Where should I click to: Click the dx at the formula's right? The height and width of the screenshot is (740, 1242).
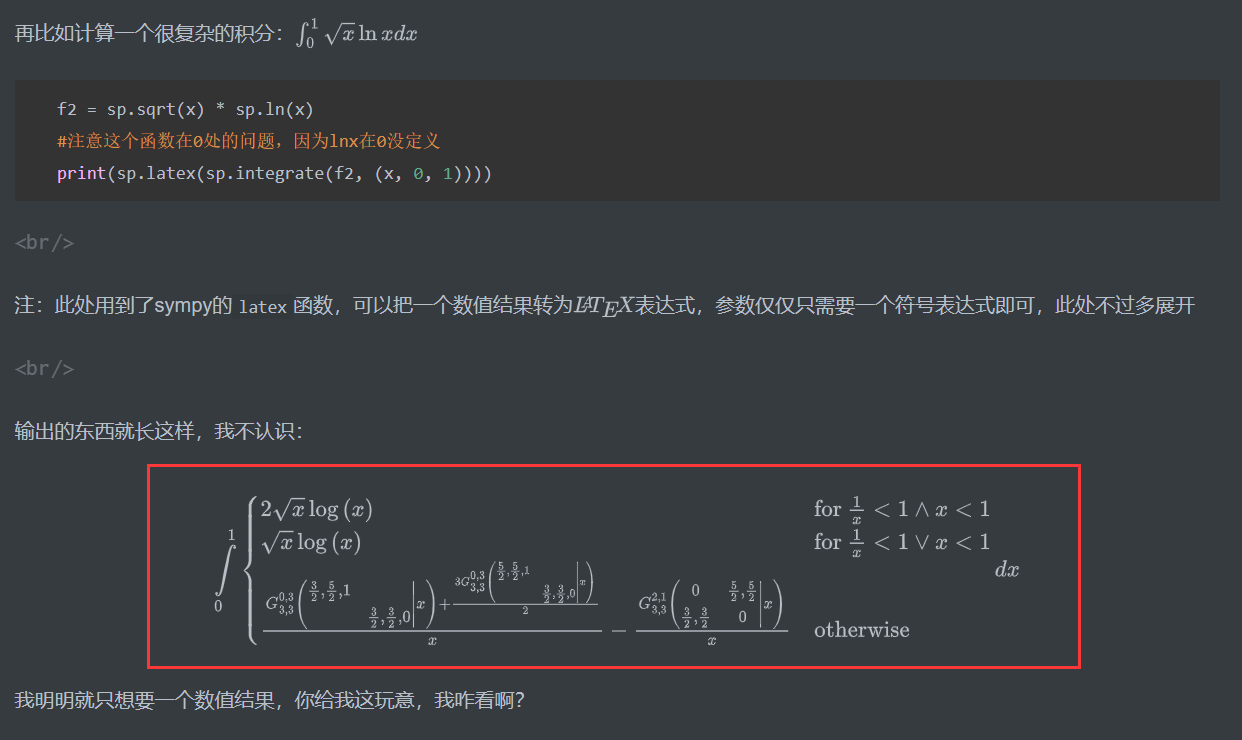(x=1006, y=570)
